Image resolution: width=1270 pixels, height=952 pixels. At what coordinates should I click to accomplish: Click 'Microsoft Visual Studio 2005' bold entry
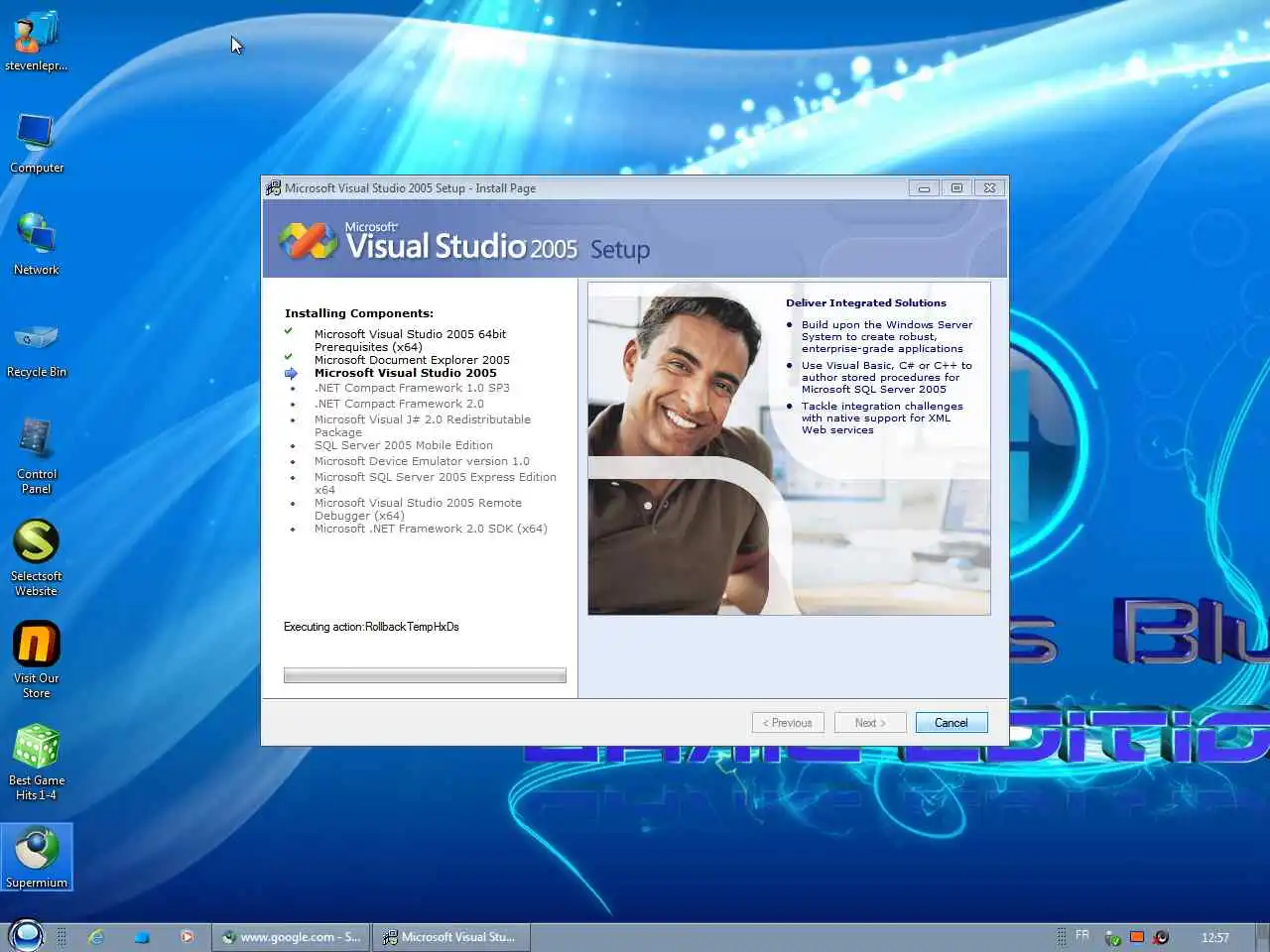[406, 373]
